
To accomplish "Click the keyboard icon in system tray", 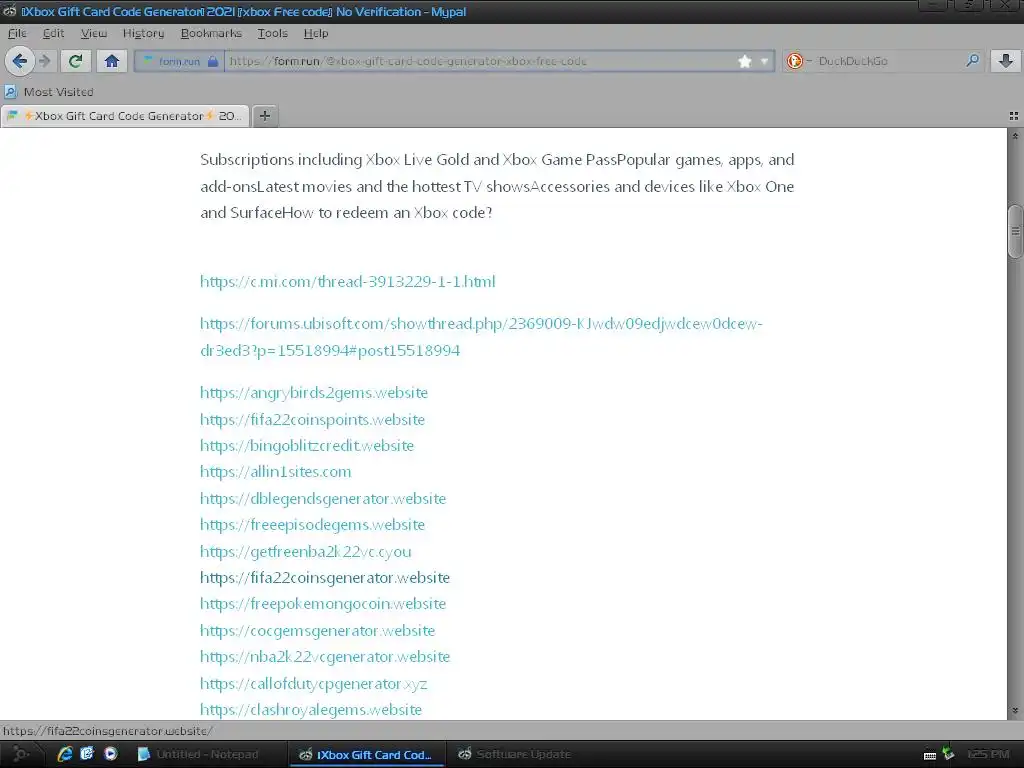I will pyautogui.click(x=930, y=755).
